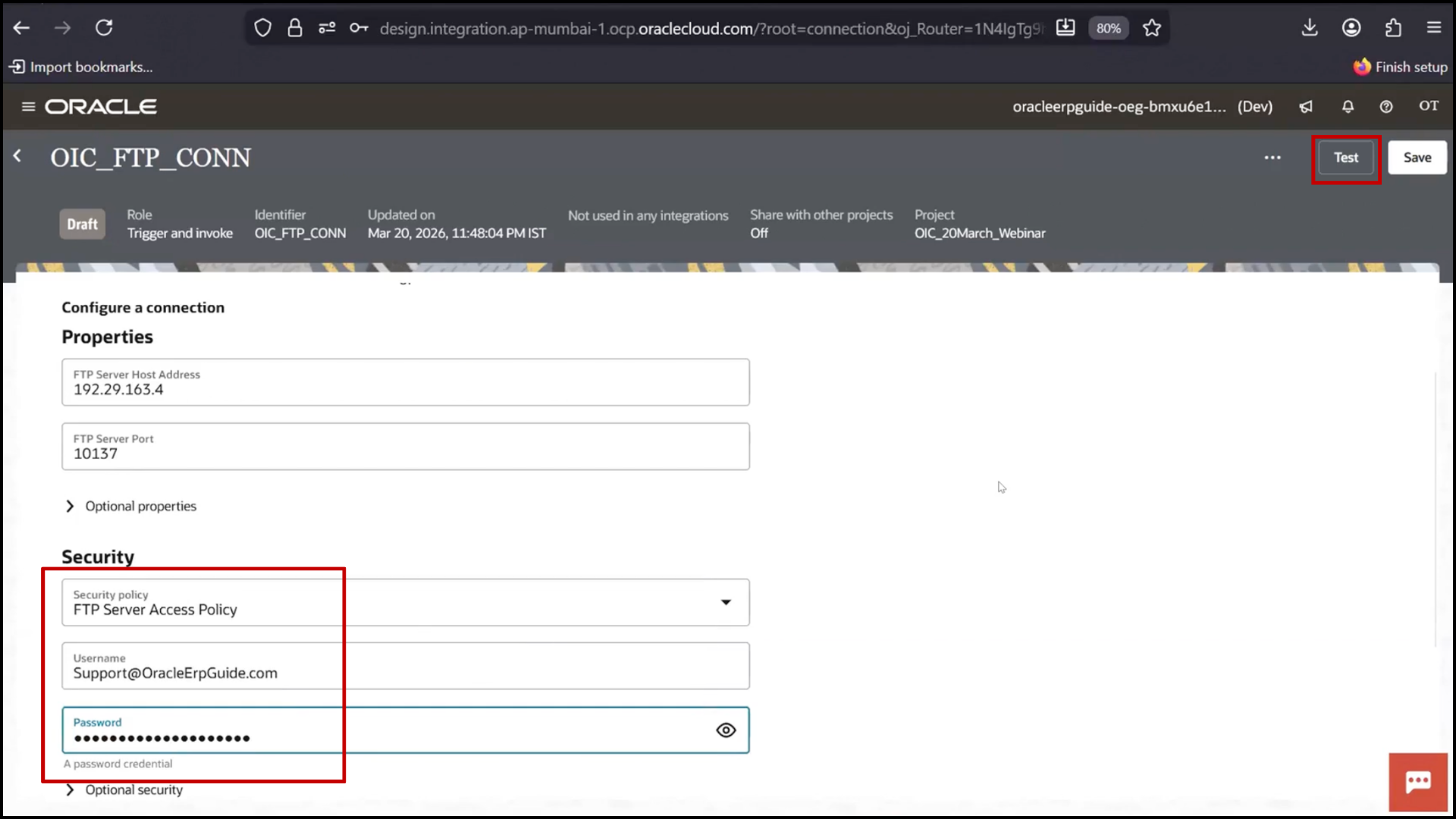Click the install/save page icon in address bar
The width and height of the screenshot is (1456, 819).
(1065, 28)
